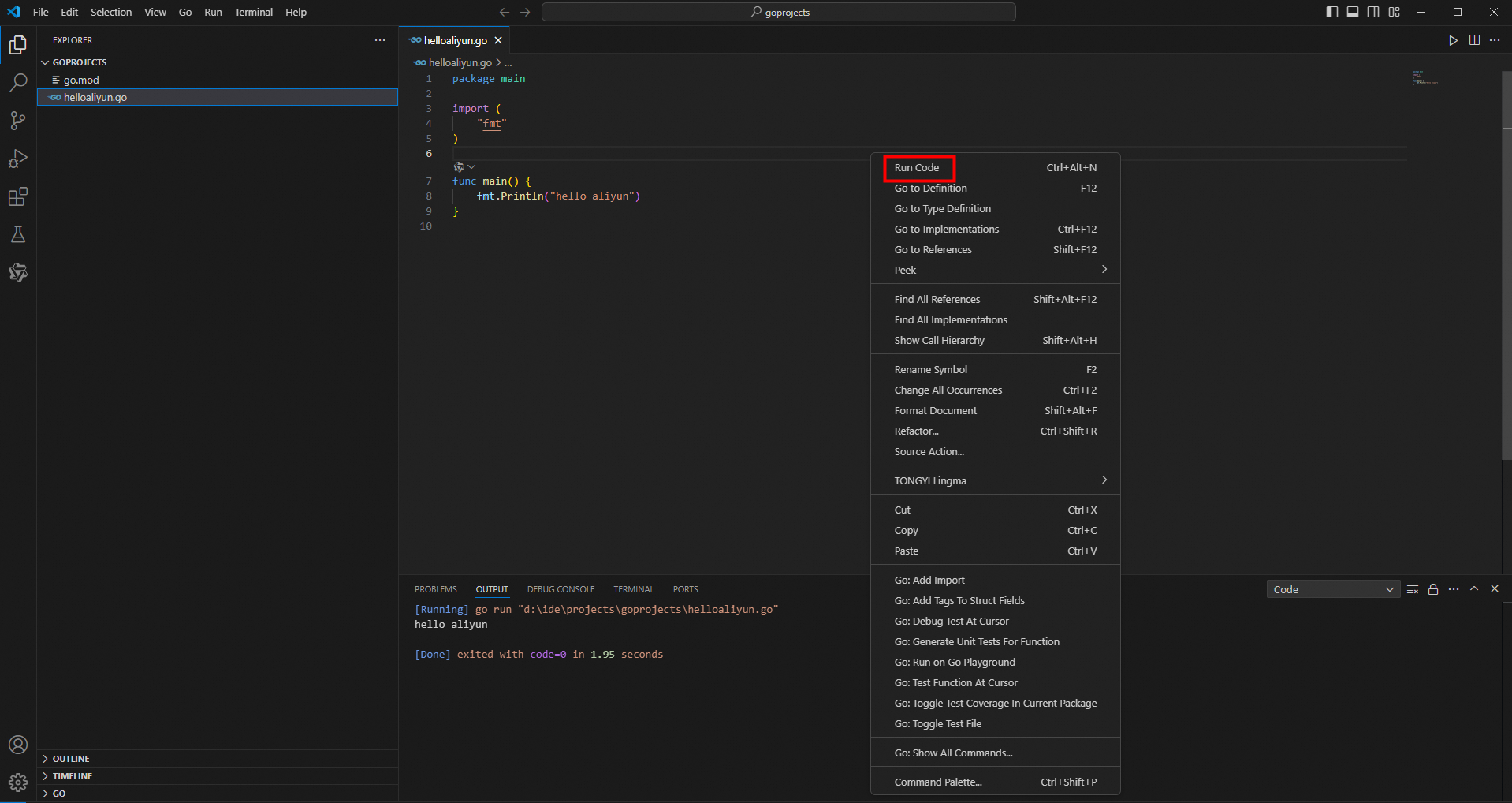Open the Explorer view in activity bar

18,45
